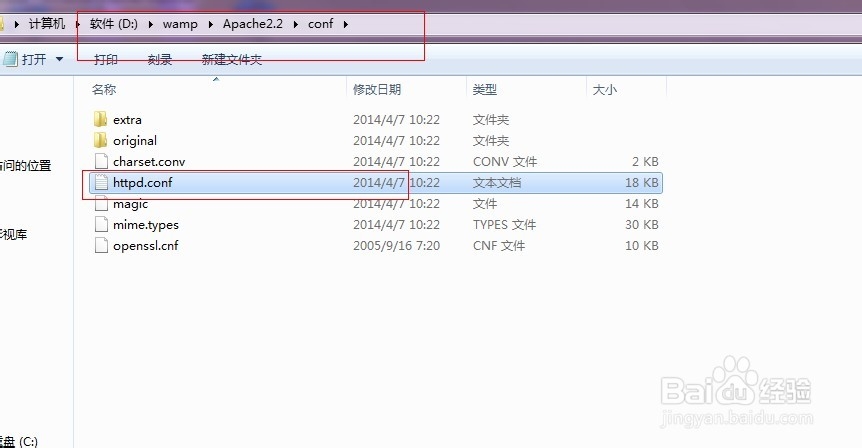862x448 pixels.
Task: Open the extra folder icon
Action: click(x=101, y=119)
